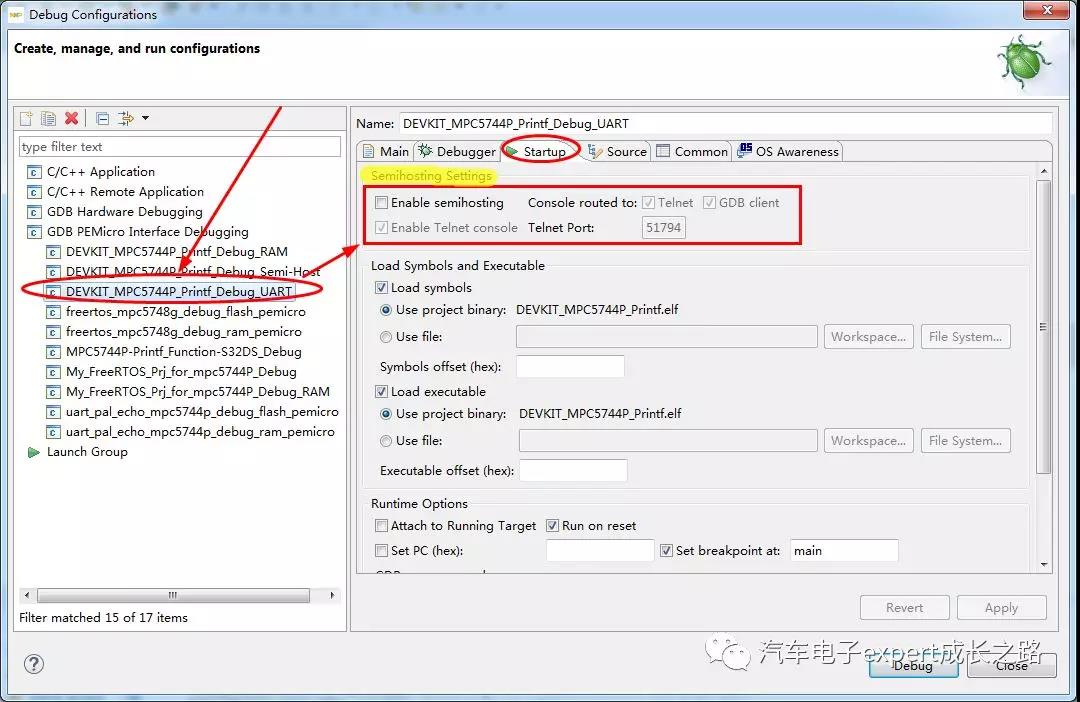Click the Symbols offset (hex) field

click(x=570, y=367)
